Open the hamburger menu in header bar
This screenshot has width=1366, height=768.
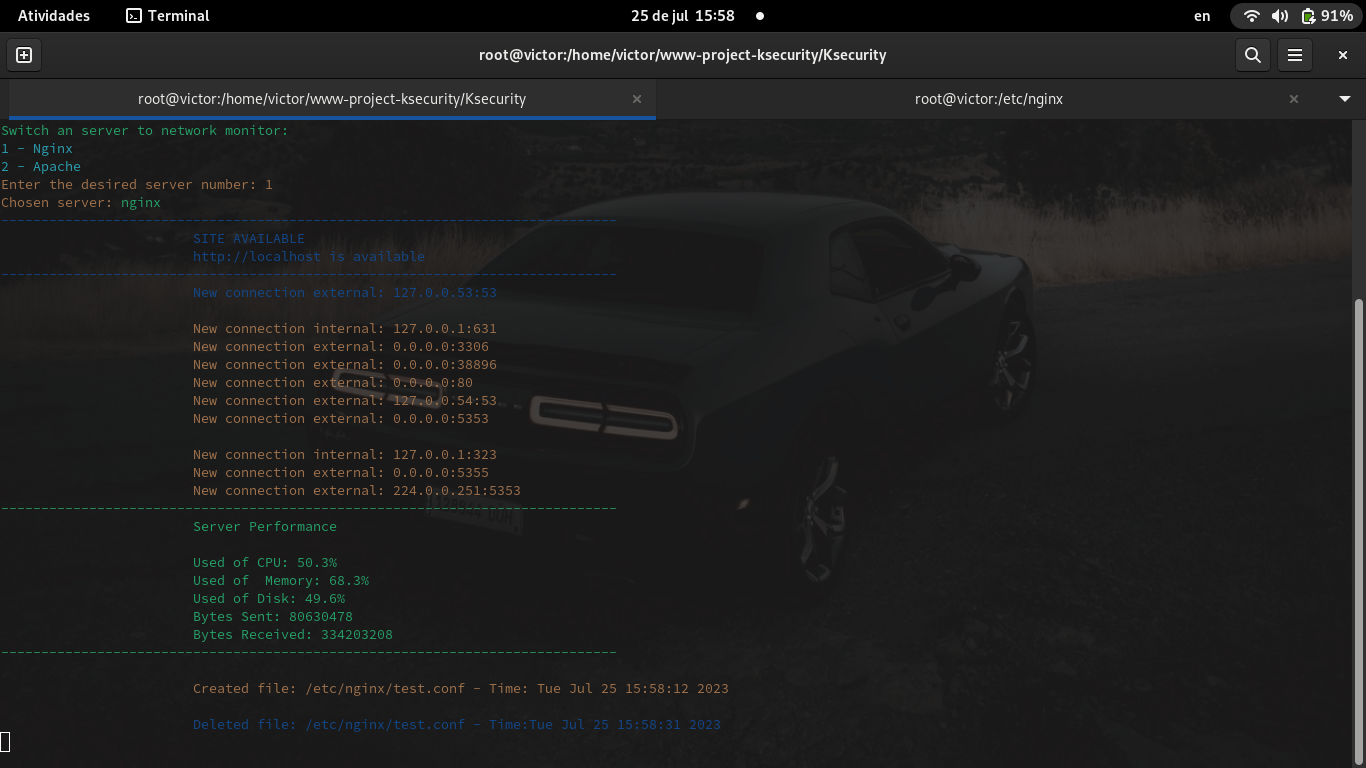click(x=1295, y=55)
